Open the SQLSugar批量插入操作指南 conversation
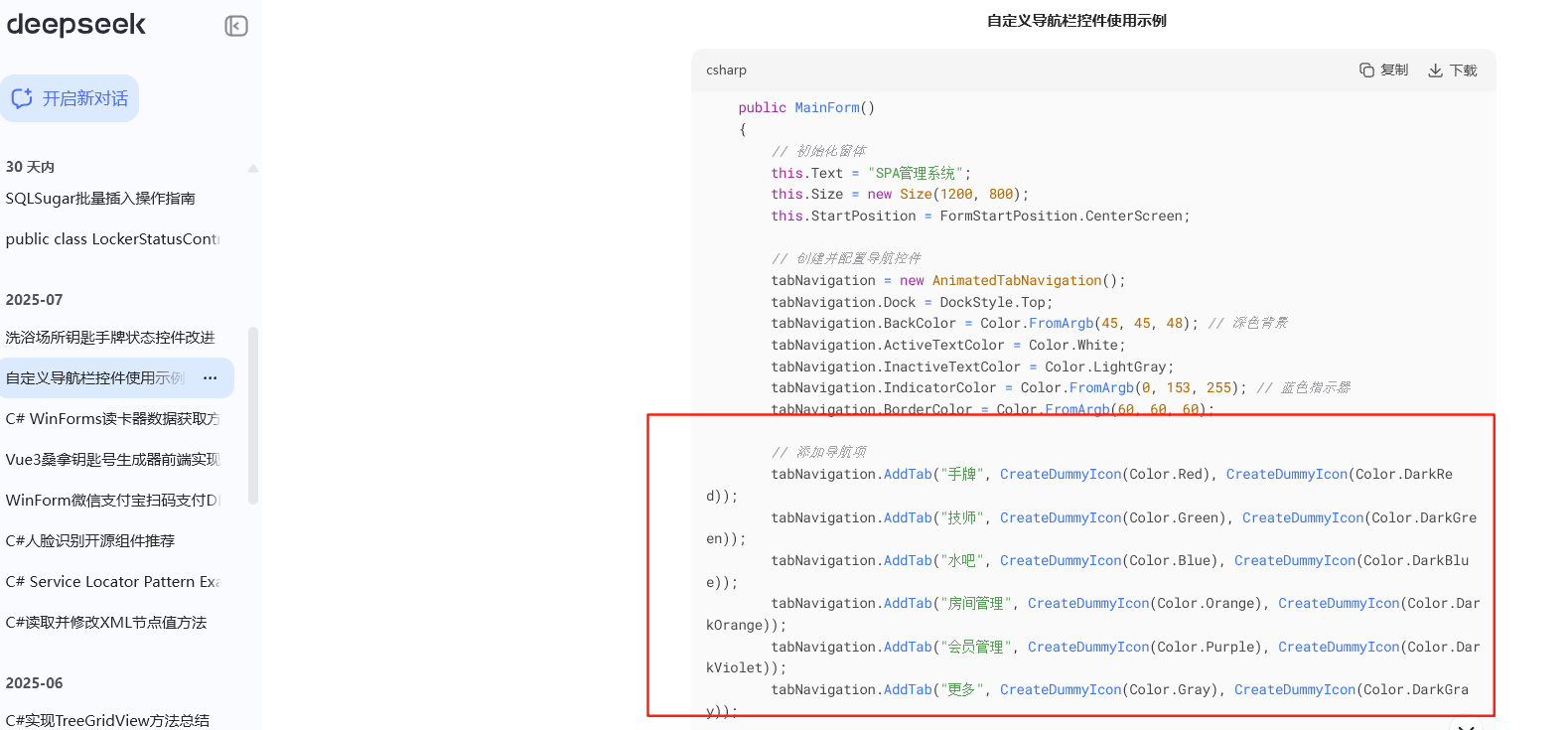 [100, 199]
